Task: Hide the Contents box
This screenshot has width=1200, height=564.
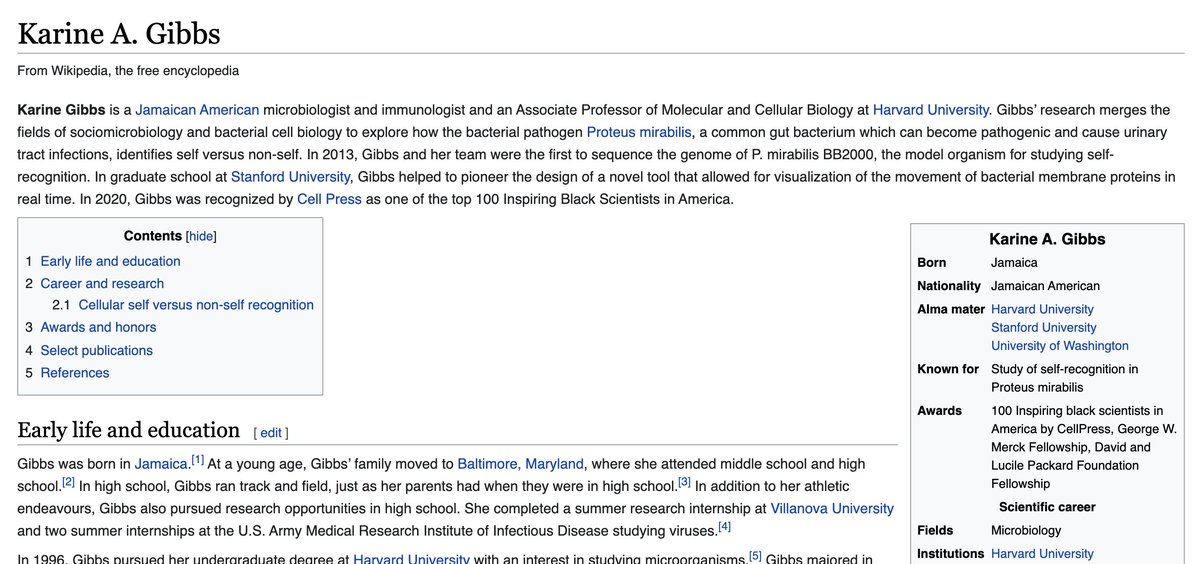Action: 201,236
